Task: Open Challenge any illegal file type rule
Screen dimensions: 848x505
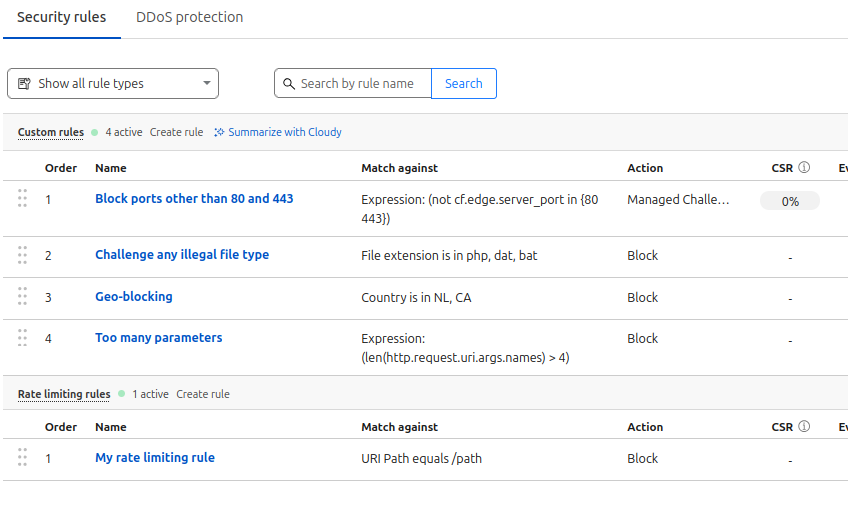Action: [182, 255]
